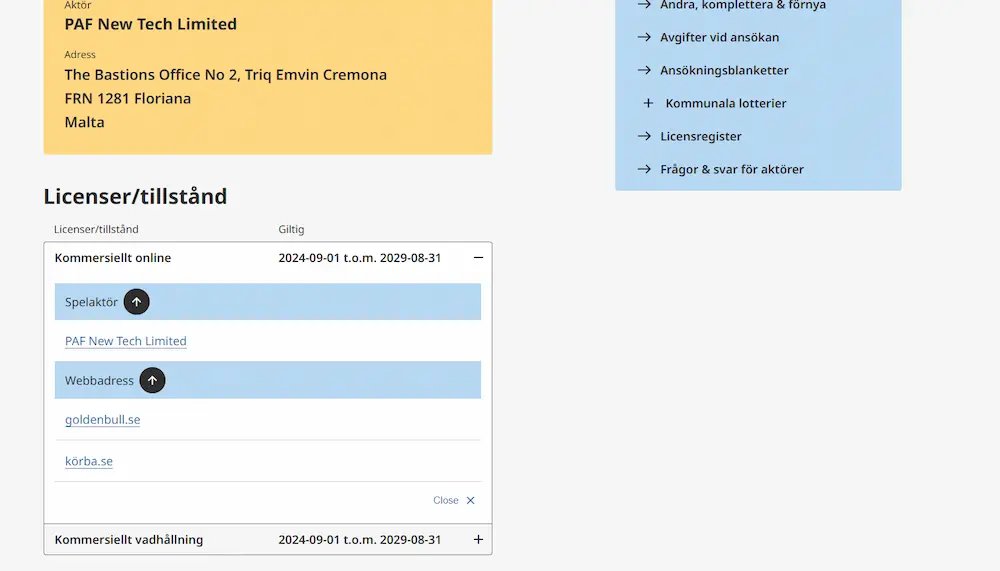Collapse the Kommersiellt online row with minus icon
1000x571 pixels.
[478, 258]
